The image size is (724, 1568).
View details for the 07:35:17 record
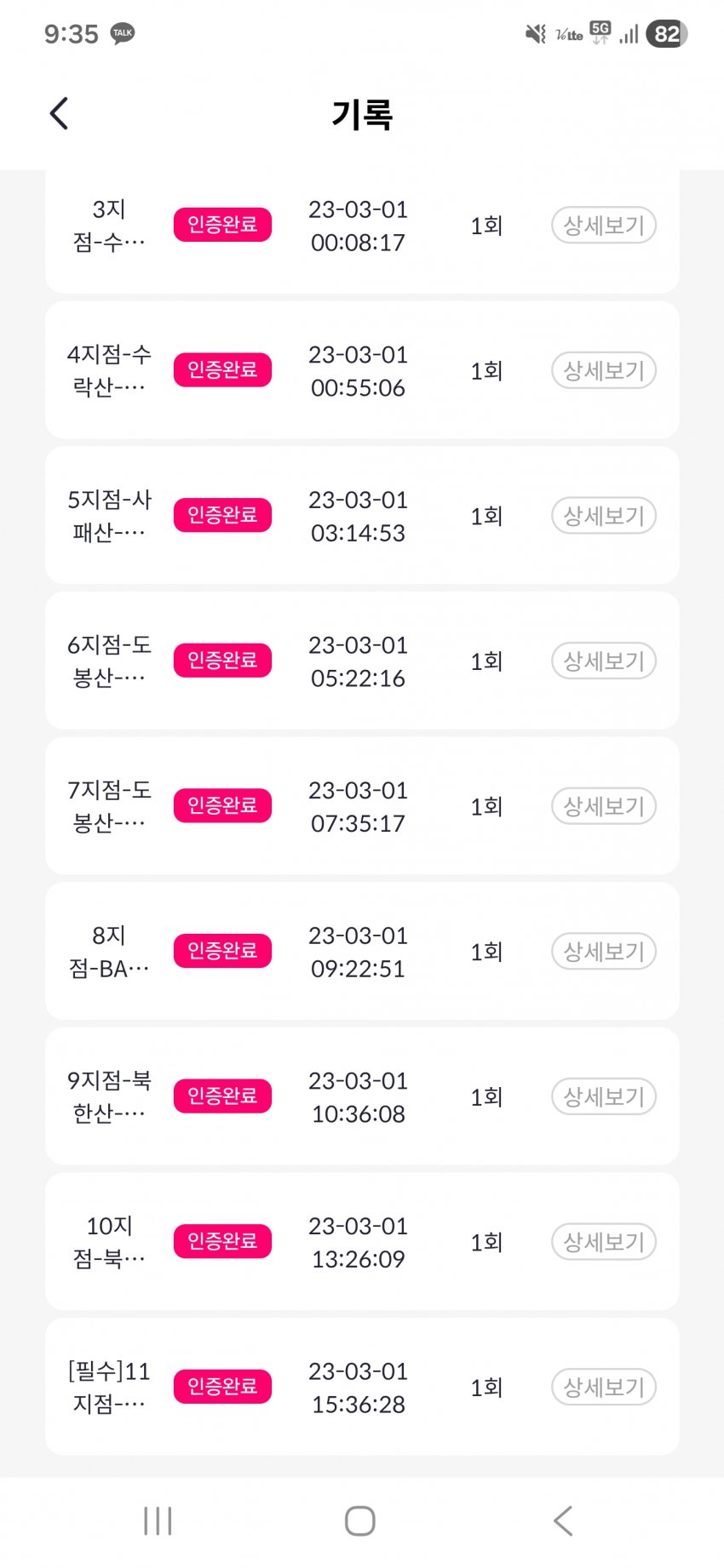click(603, 806)
